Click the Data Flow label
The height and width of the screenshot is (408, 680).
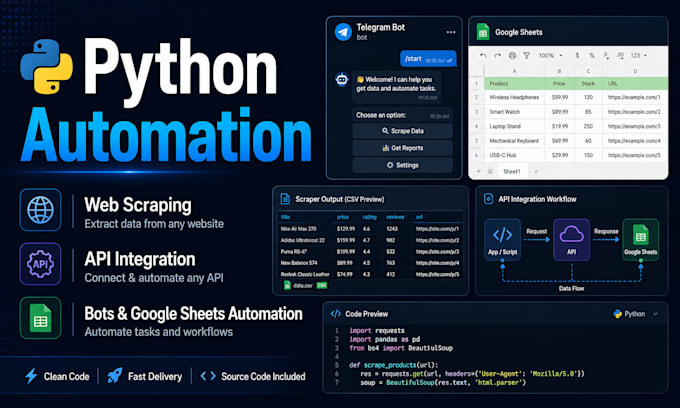tap(572, 288)
